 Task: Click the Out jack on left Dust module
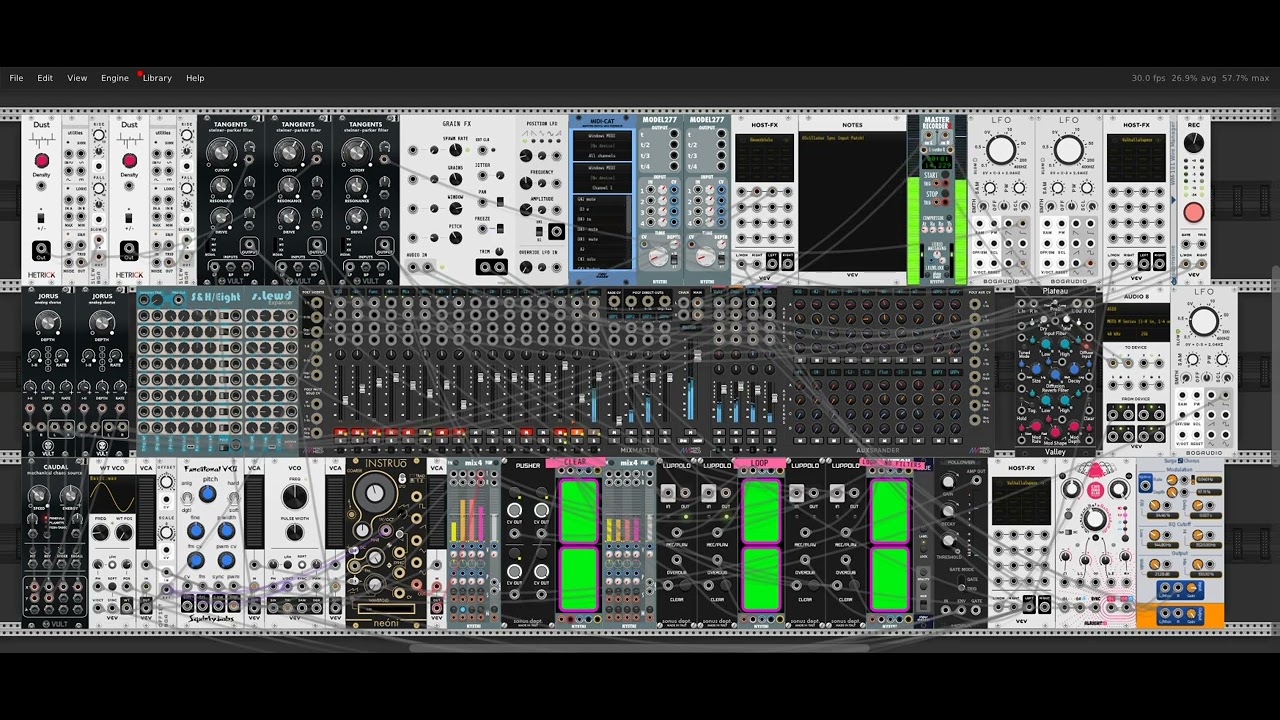click(x=41, y=250)
